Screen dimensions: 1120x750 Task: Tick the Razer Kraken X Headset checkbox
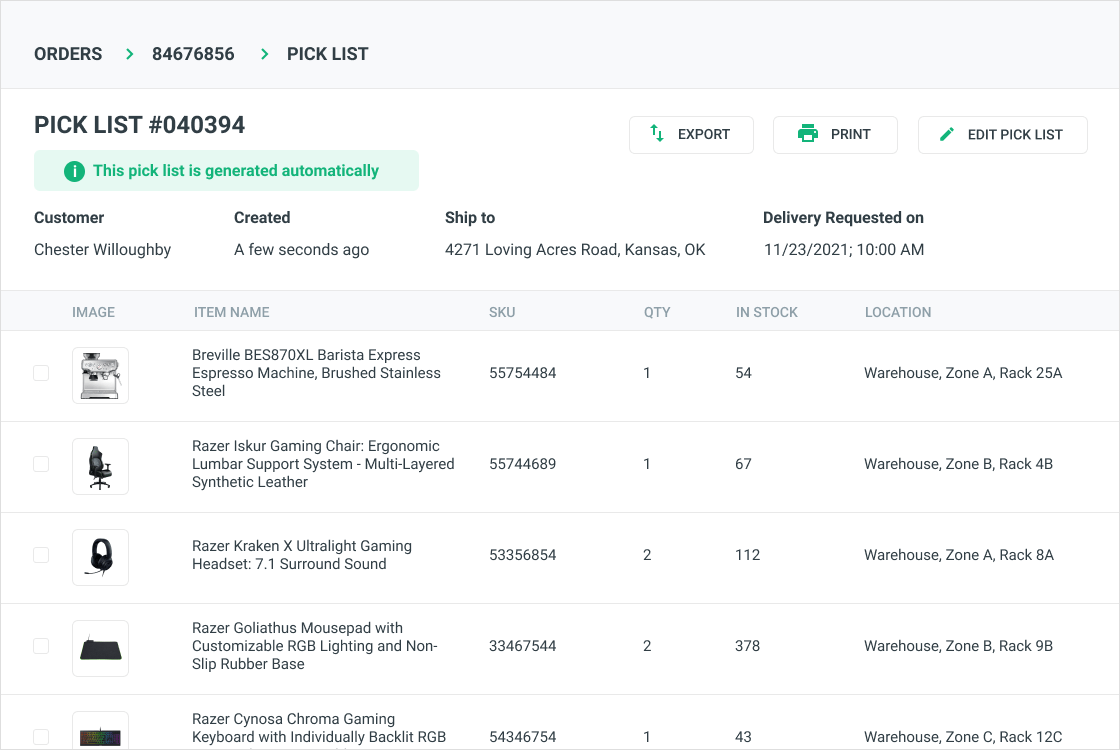point(41,555)
